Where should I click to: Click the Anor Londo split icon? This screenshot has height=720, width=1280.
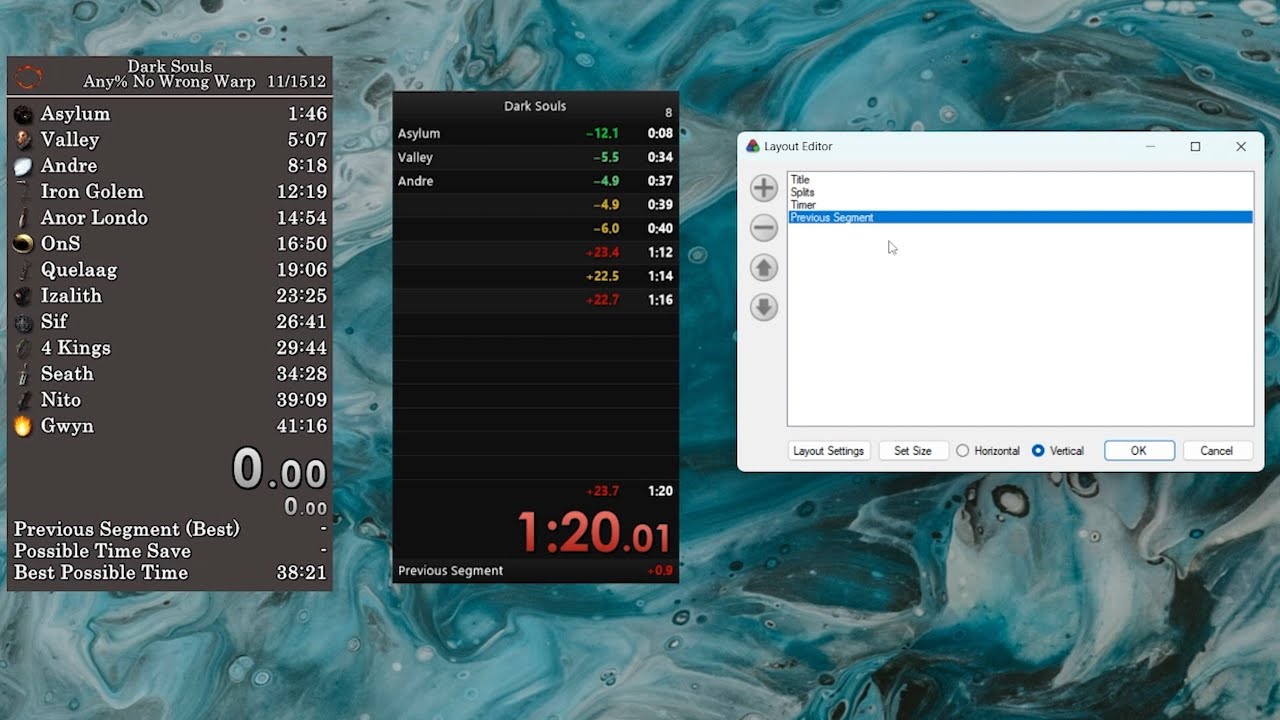point(23,218)
